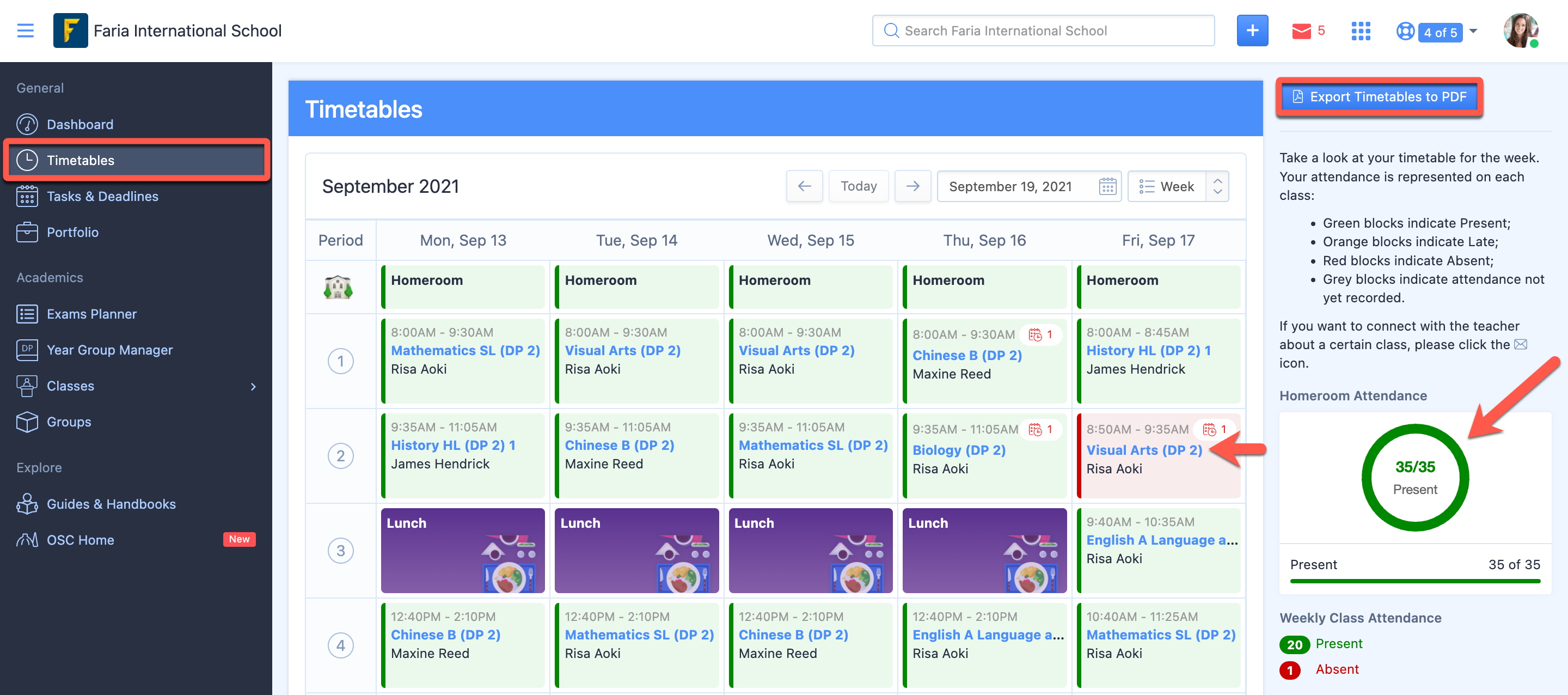1568x695 pixels.
Task: Open the mail inbox icon
Action: click(x=1301, y=31)
